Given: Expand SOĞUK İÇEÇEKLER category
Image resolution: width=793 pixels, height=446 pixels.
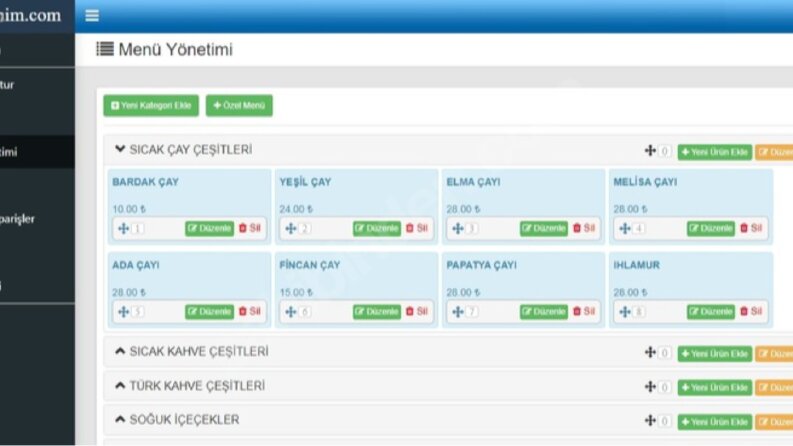Looking at the screenshot, I should coord(120,419).
